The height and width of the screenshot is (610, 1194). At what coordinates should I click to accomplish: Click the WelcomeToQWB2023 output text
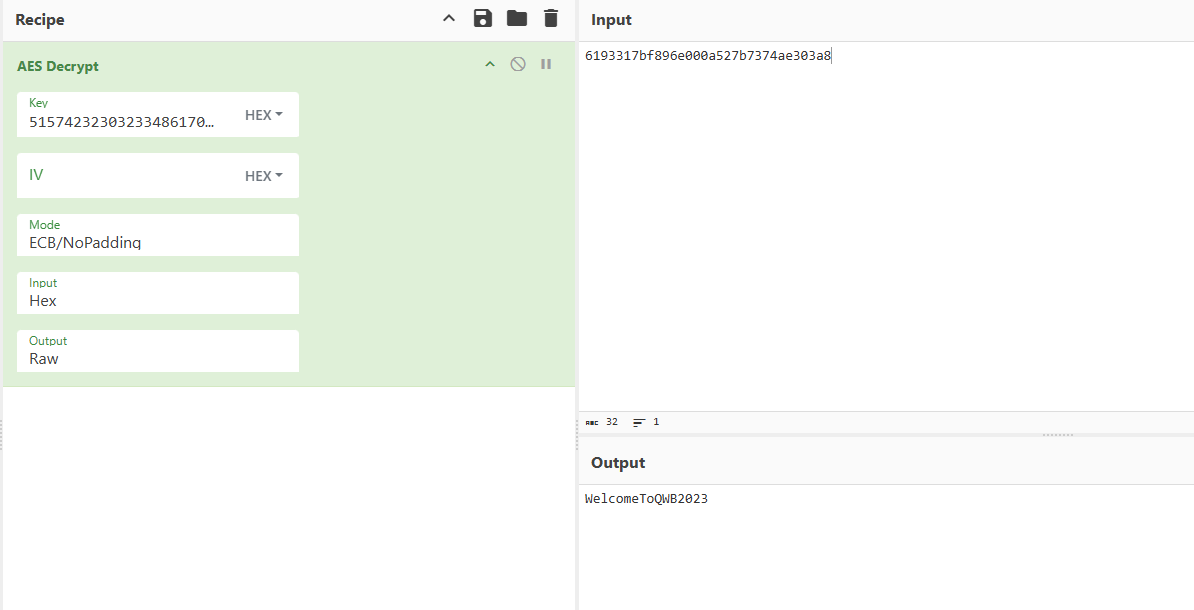tap(646, 499)
